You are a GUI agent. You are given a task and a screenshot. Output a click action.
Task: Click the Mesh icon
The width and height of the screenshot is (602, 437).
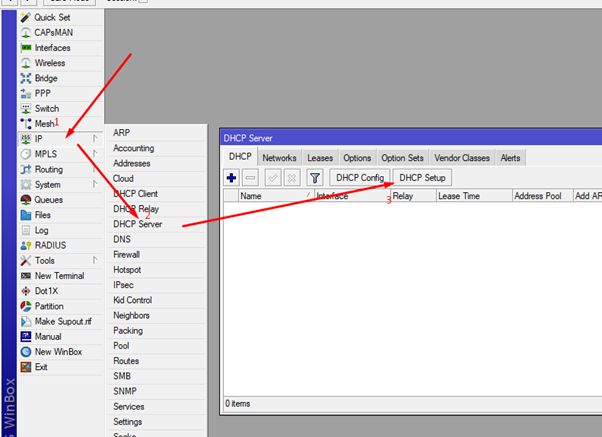26,124
